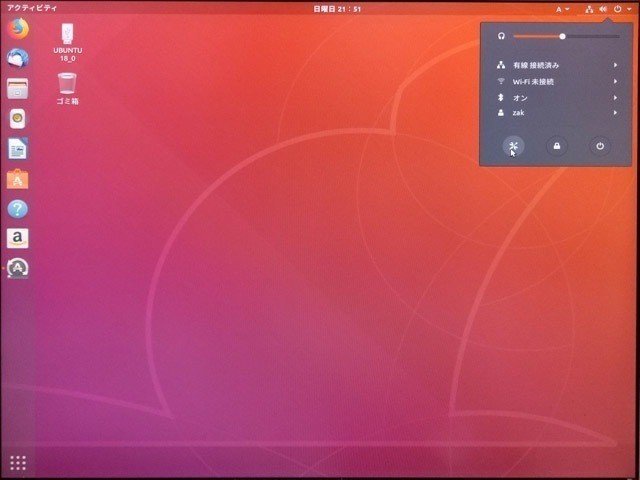The width and height of the screenshot is (640, 480).
Task: Open the Help icon in dock
Action: (18, 209)
